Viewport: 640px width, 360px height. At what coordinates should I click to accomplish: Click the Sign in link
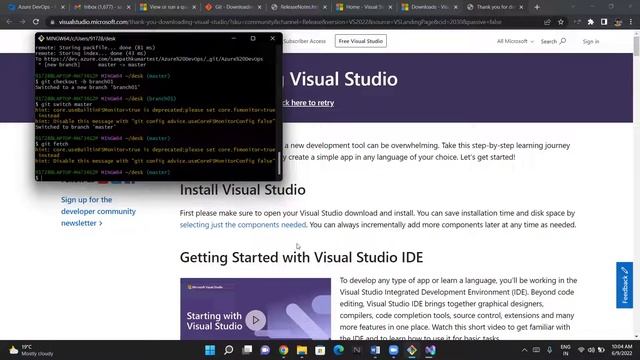pos(591,41)
